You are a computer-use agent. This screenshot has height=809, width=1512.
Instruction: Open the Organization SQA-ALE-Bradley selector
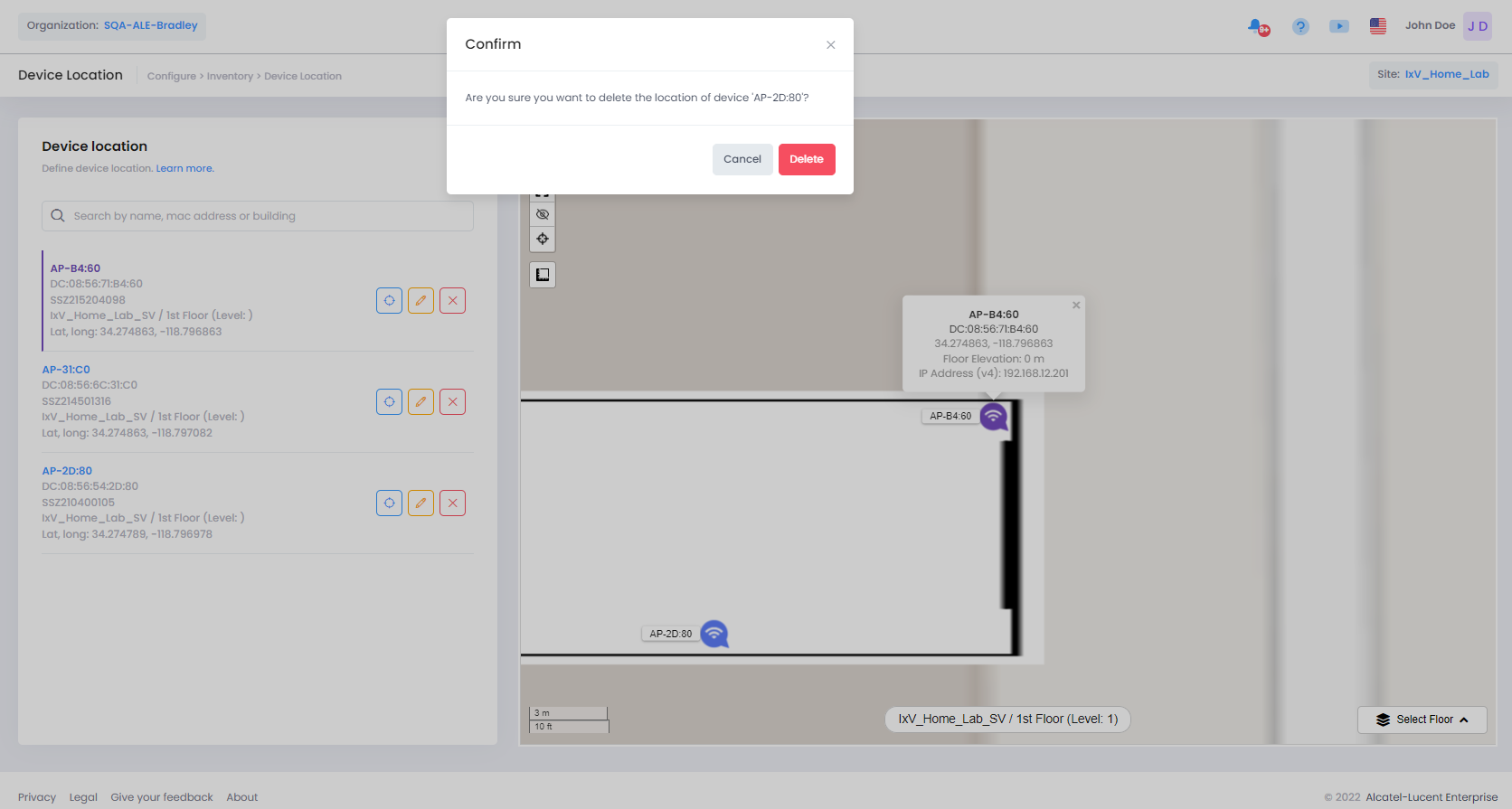point(112,26)
